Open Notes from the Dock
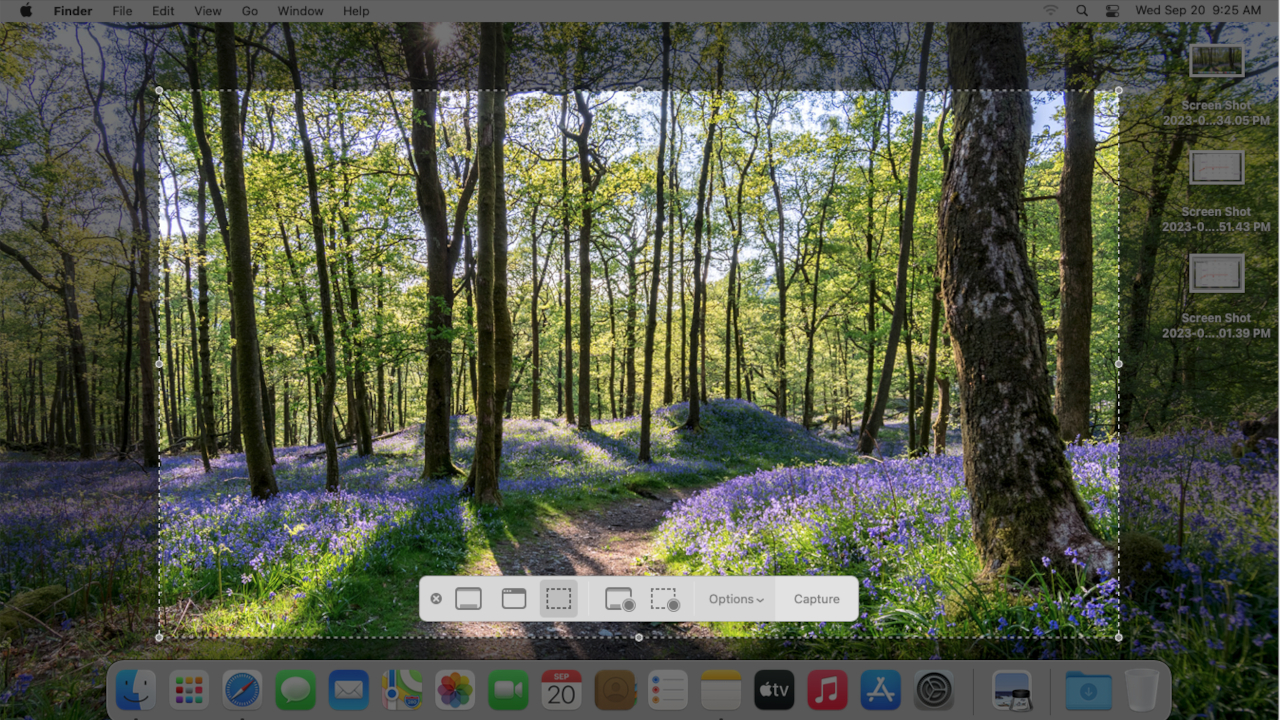 coord(721,690)
